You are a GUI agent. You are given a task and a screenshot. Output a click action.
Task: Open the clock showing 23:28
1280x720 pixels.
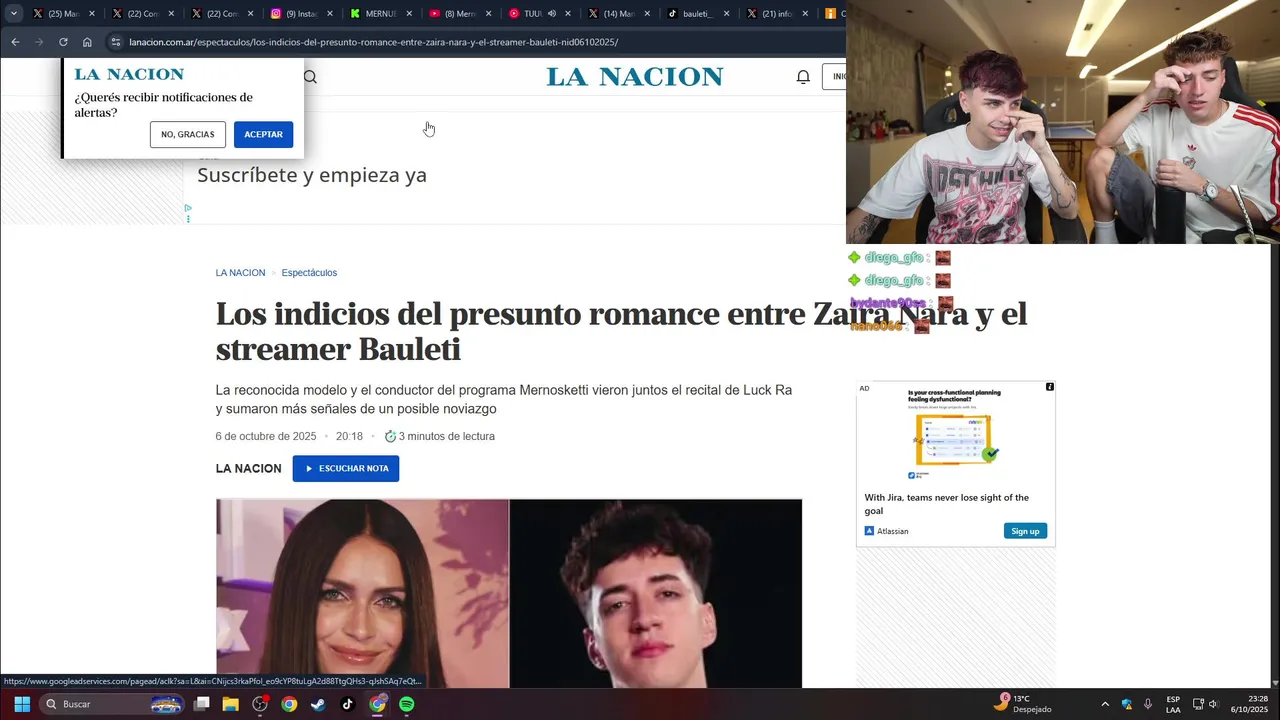coord(1249,704)
